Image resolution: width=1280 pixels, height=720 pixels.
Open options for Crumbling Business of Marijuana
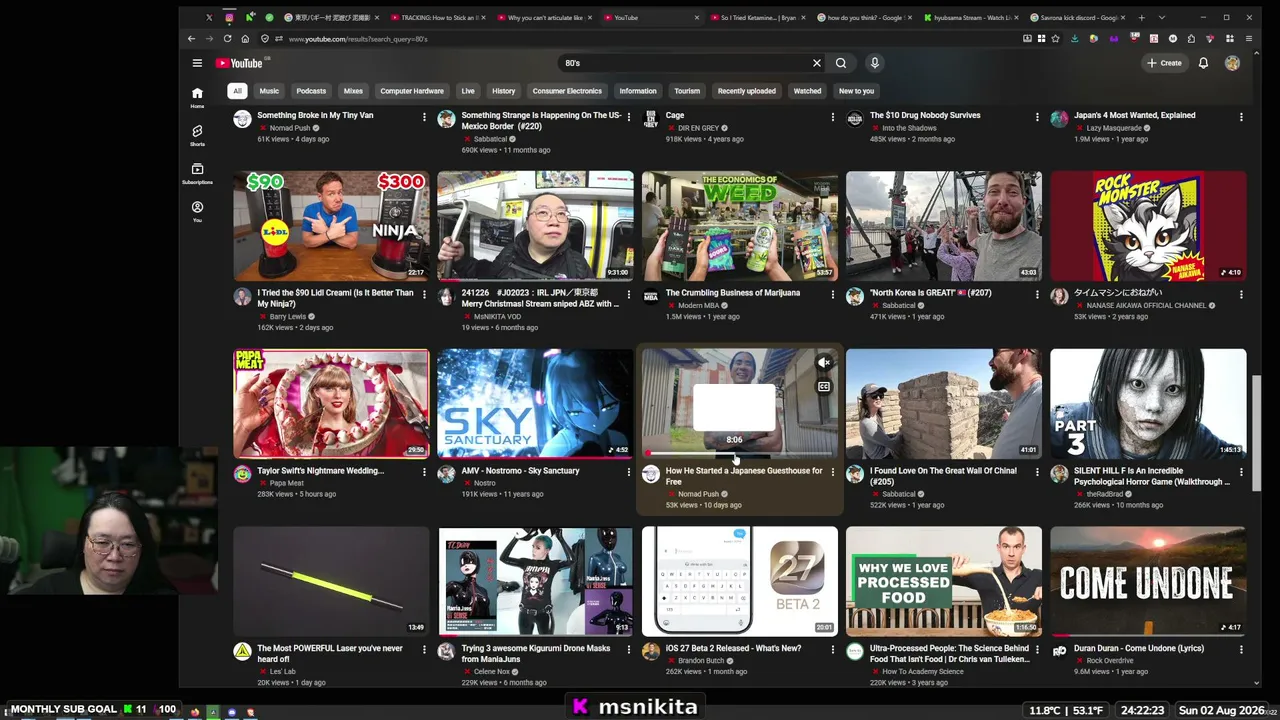(832, 294)
